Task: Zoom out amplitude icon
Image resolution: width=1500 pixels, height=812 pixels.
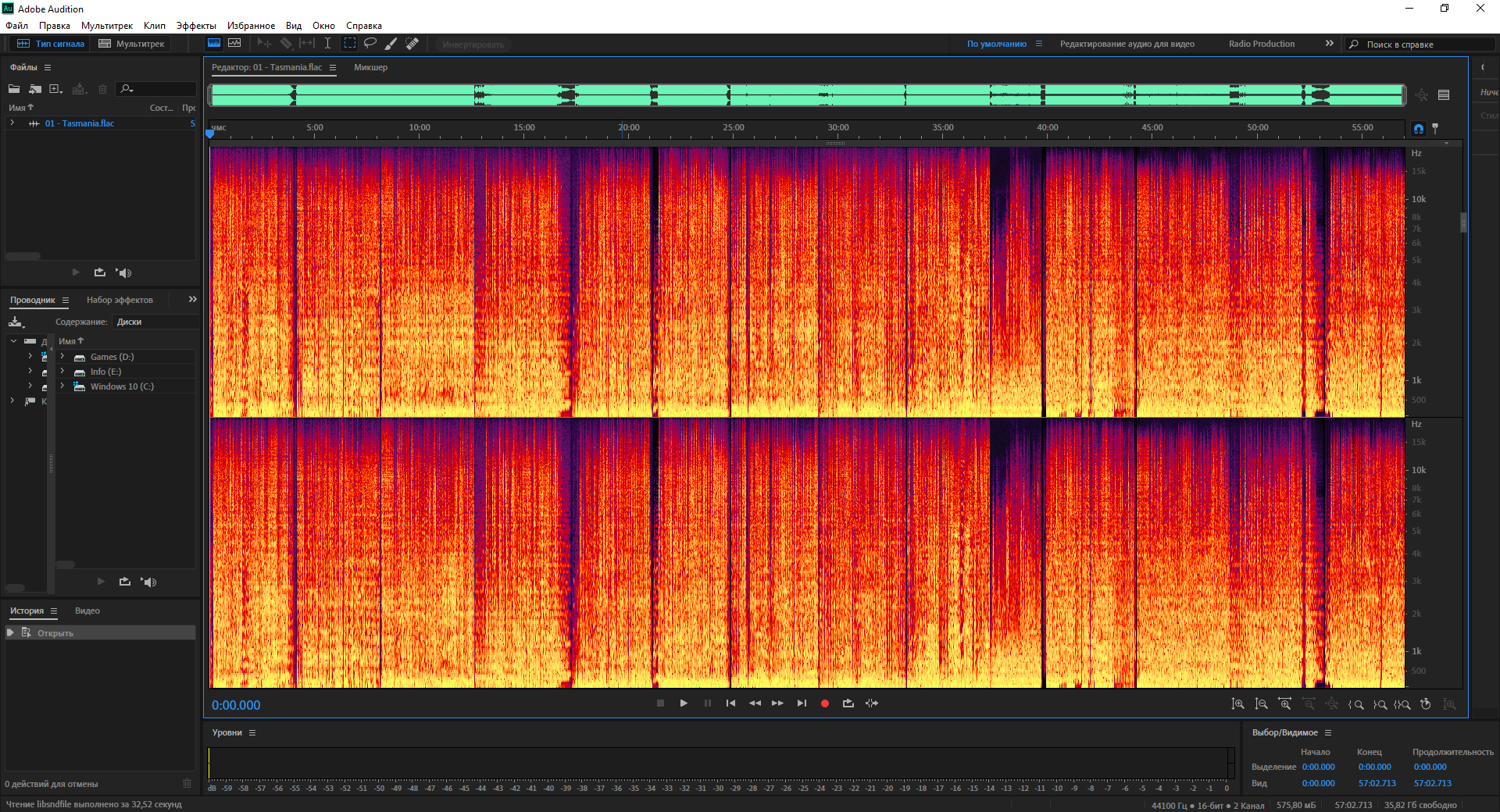Action: coord(1261,703)
